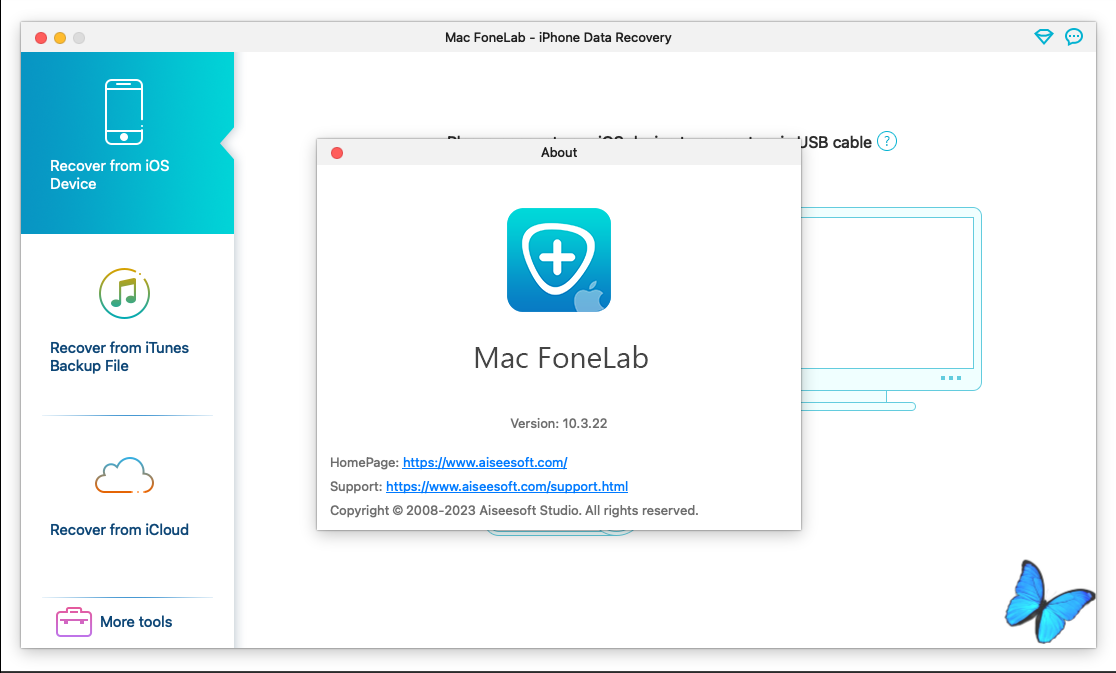The width and height of the screenshot is (1116, 673).
Task: Open the Support page link
Action: click(x=507, y=487)
